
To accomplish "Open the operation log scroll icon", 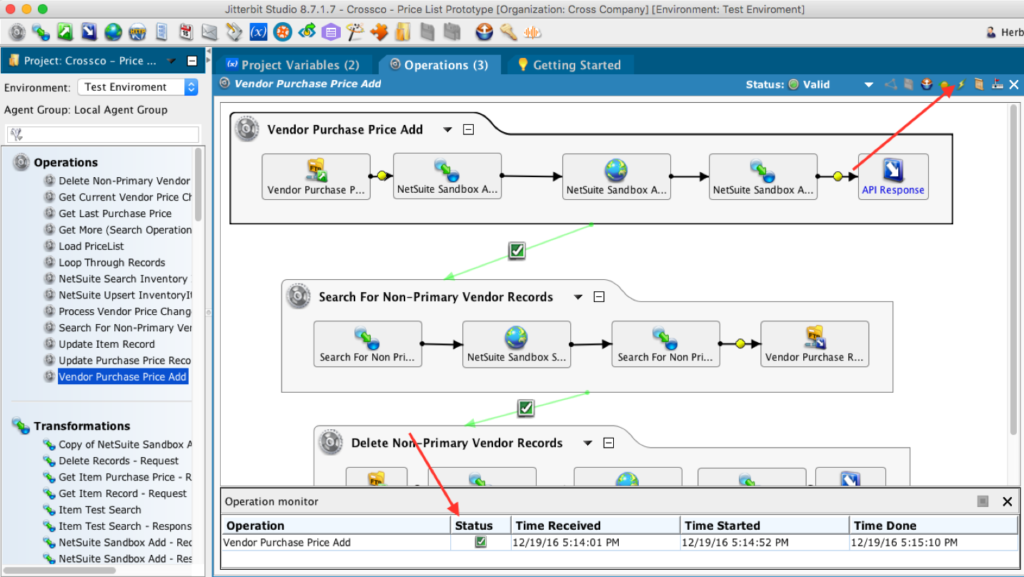I will point(979,85).
